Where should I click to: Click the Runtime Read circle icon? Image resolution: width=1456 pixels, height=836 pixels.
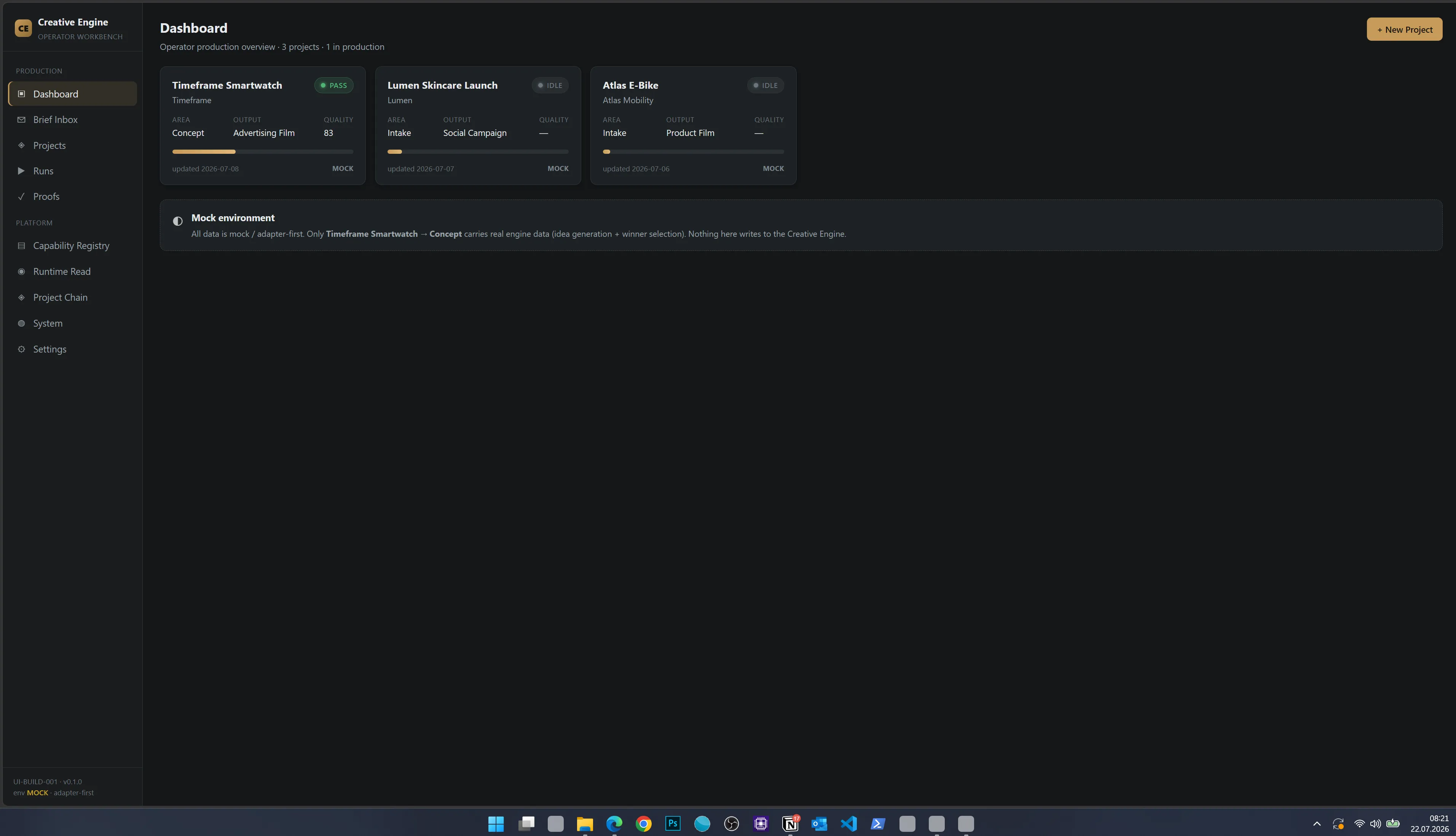pos(21,271)
